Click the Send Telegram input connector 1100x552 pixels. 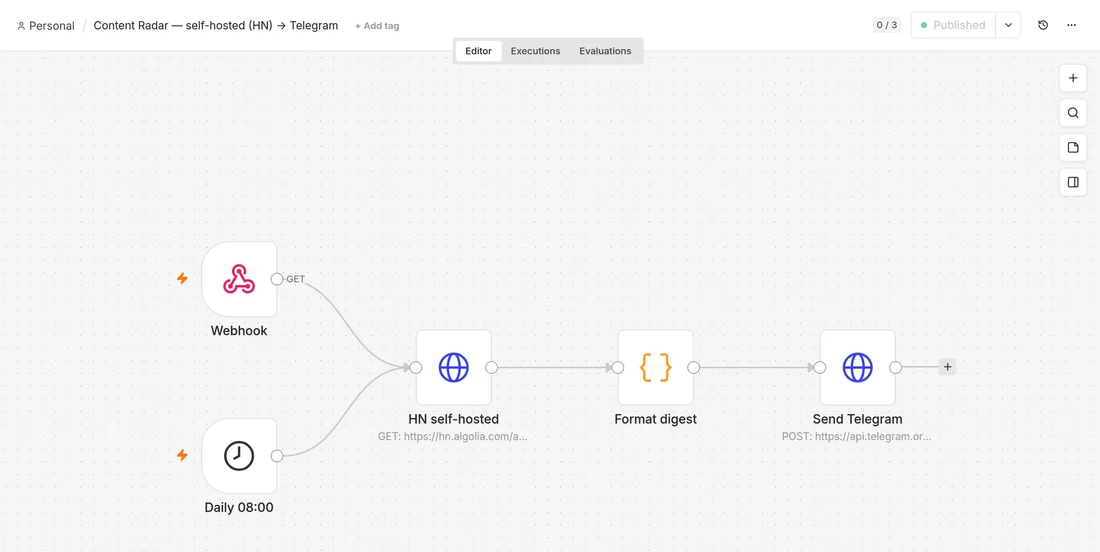pyautogui.click(x=819, y=368)
